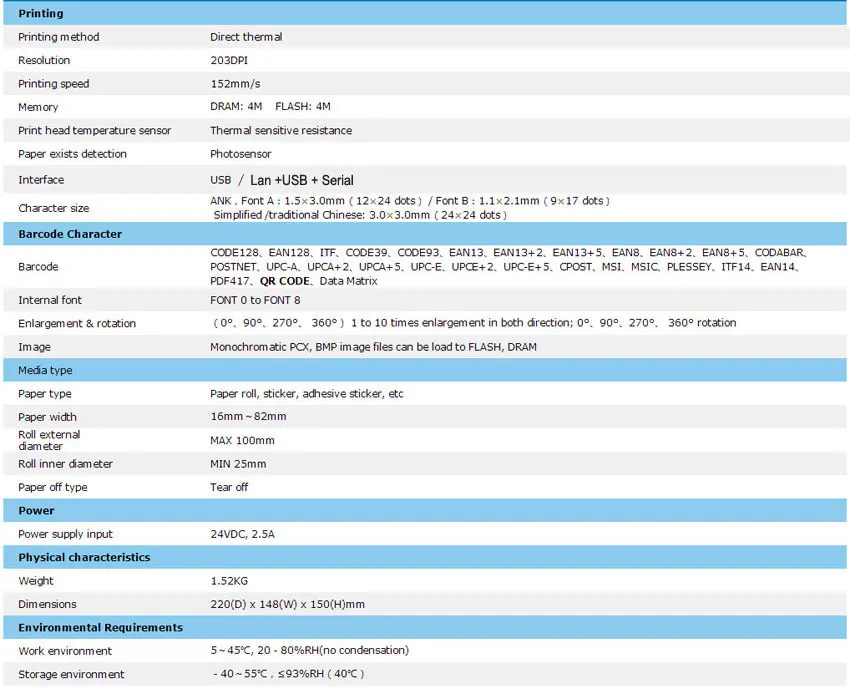Click the 'Photosensor' value
850x689 pixels.
(241, 154)
